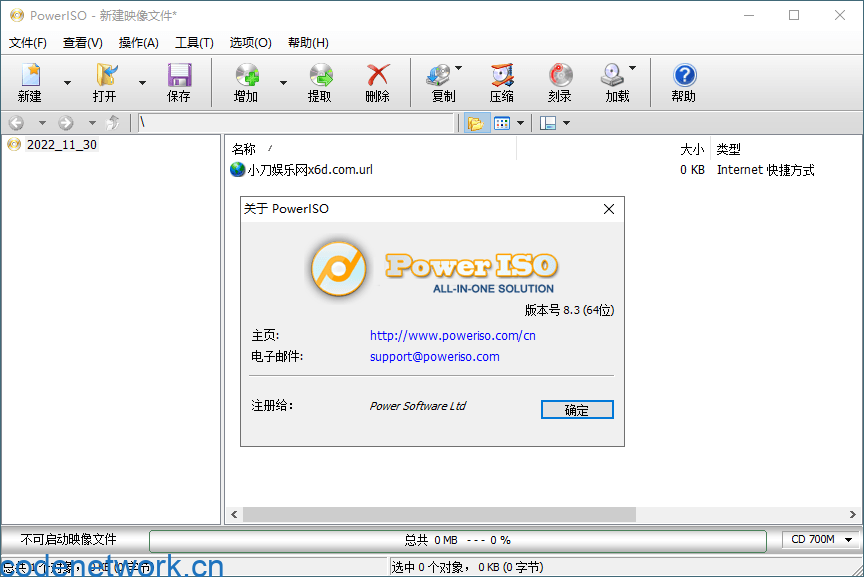Open the poweriso.com/cn homepage link
The image size is (864, 577).
coord(452,336)
